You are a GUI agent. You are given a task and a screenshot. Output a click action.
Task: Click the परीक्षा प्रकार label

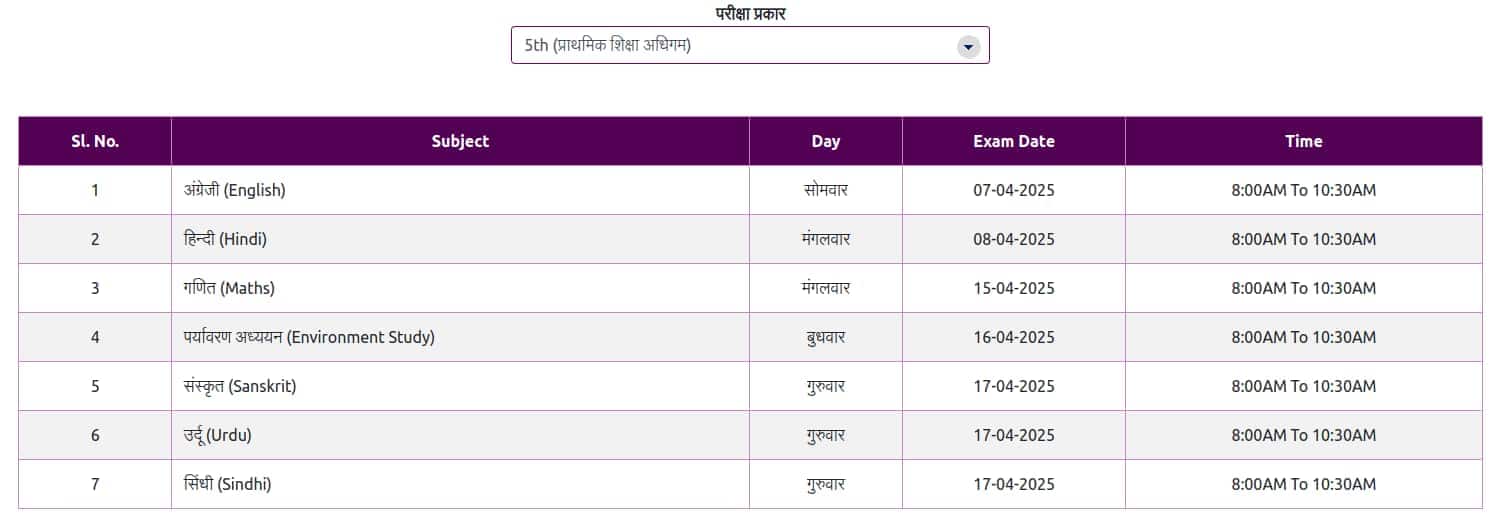point(750,13)
